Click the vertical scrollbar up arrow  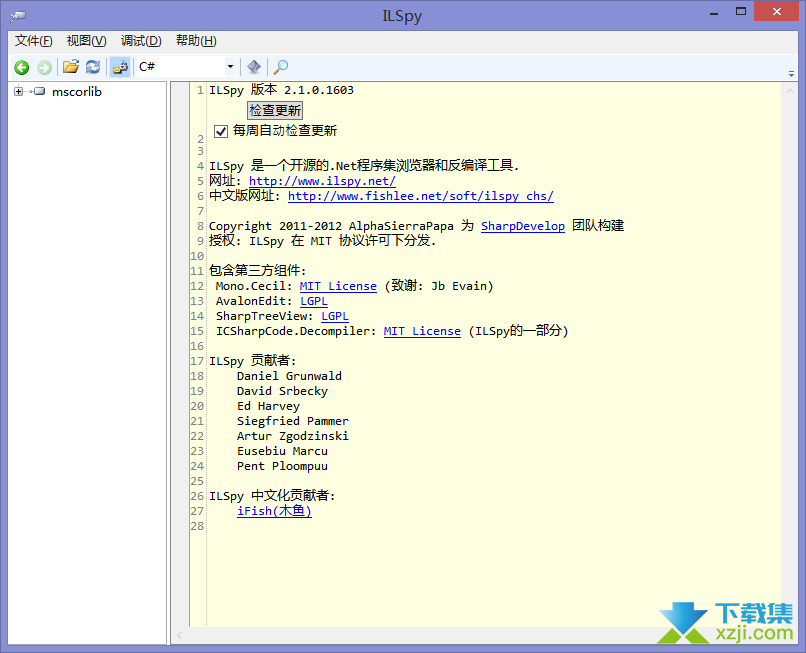pyautogui.click(x=790, y=91)
